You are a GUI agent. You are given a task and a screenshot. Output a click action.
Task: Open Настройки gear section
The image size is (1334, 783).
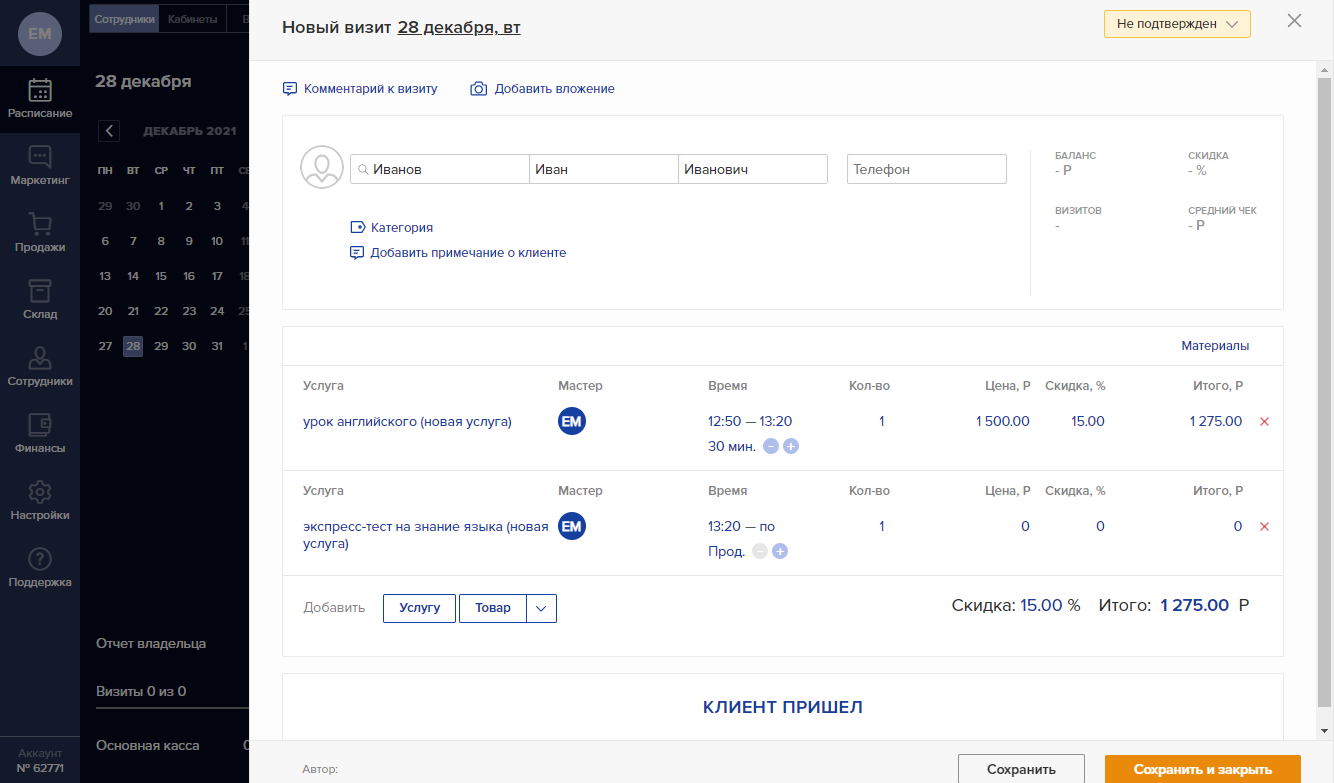tap(40, 501)
